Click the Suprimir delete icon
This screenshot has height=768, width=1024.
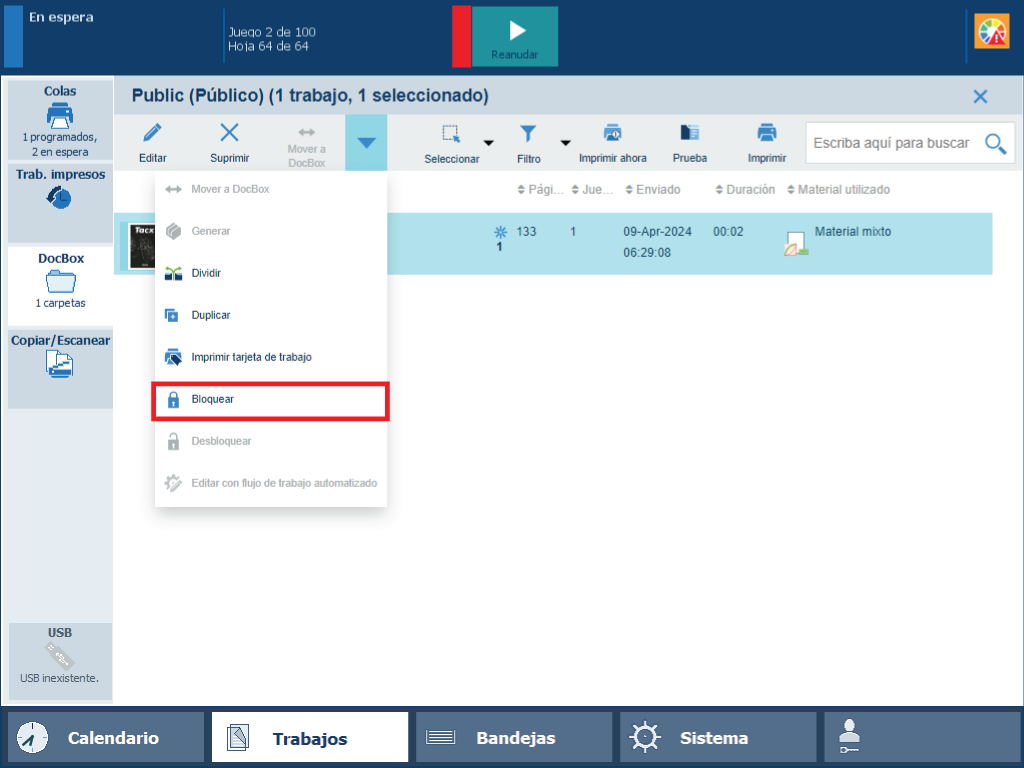click(x=229, y=133)
